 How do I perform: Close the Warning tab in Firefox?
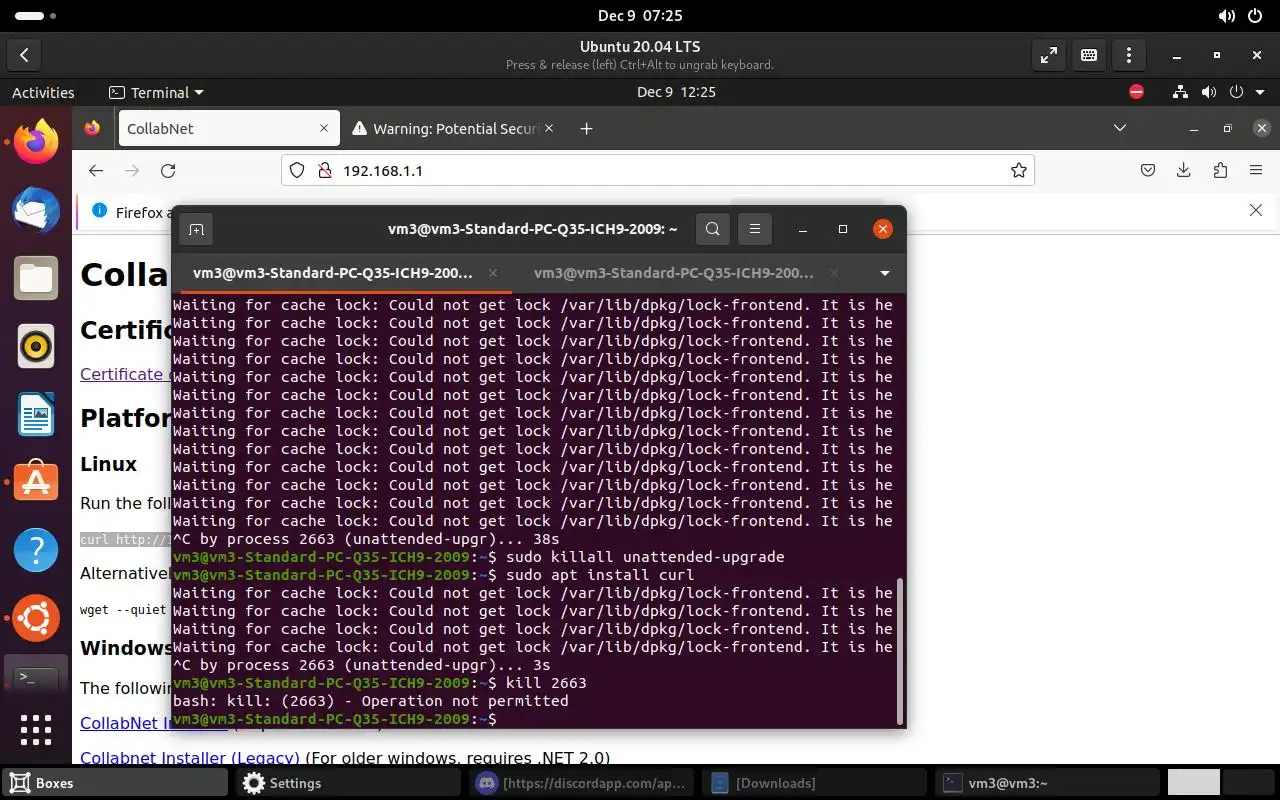(x=550, y=128)
